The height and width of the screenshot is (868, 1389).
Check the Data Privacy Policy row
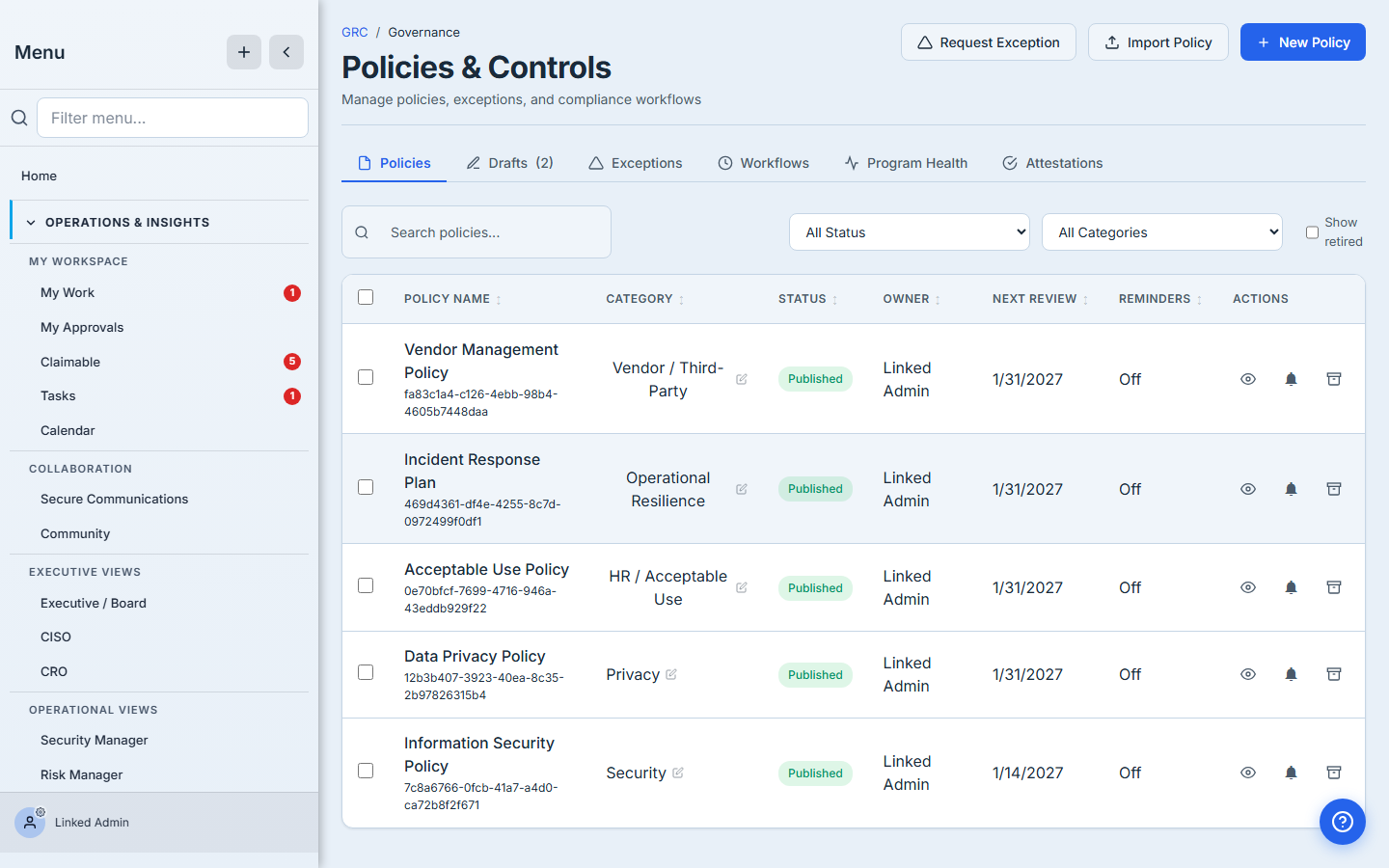tap(366, 672)
